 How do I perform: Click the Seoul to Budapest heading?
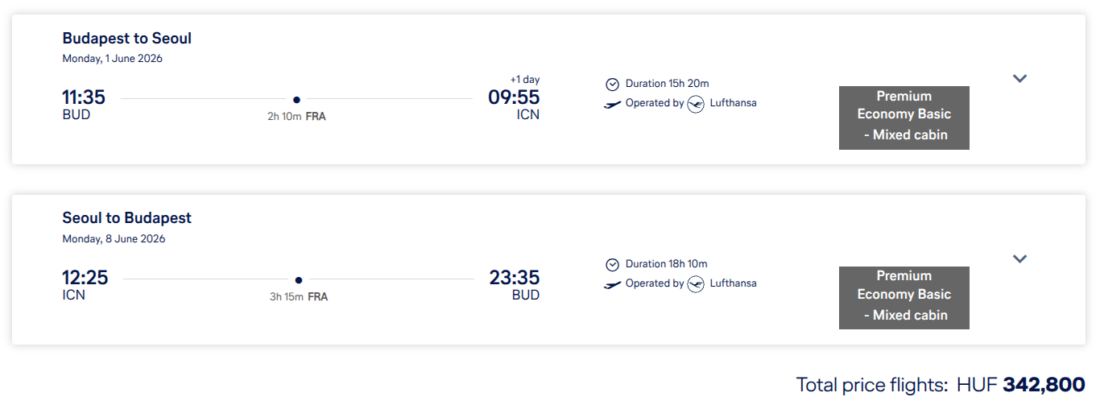click(127, 218)
